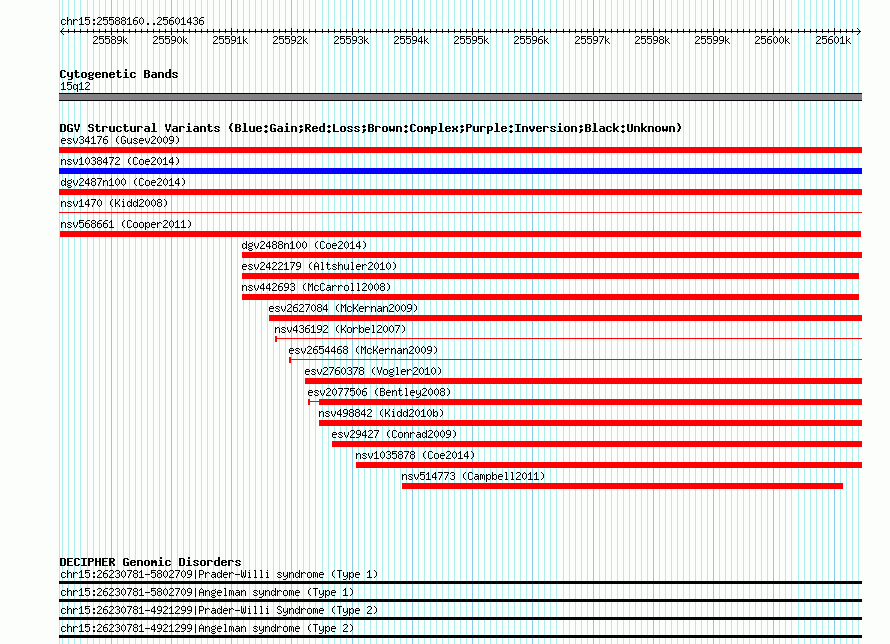Open Prader-Willi Syndrome (Type 2) entry
This screenshot has width=890, height=644.
pos(219,611)
